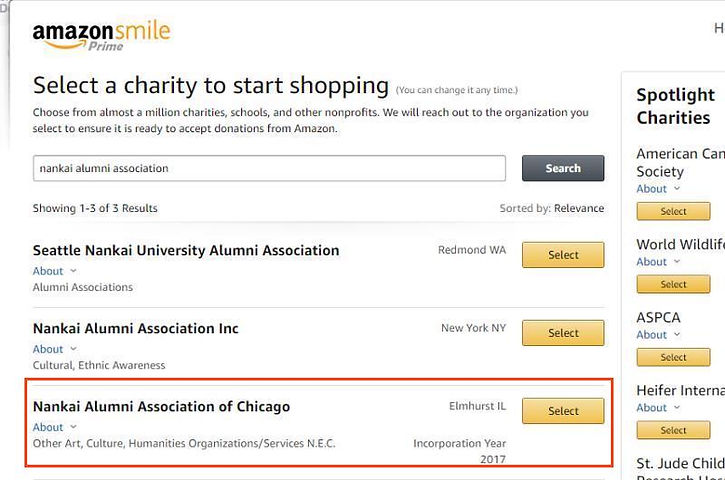Click the dark Search button
The image size is (725, 480).
click(x=563, y=168)
